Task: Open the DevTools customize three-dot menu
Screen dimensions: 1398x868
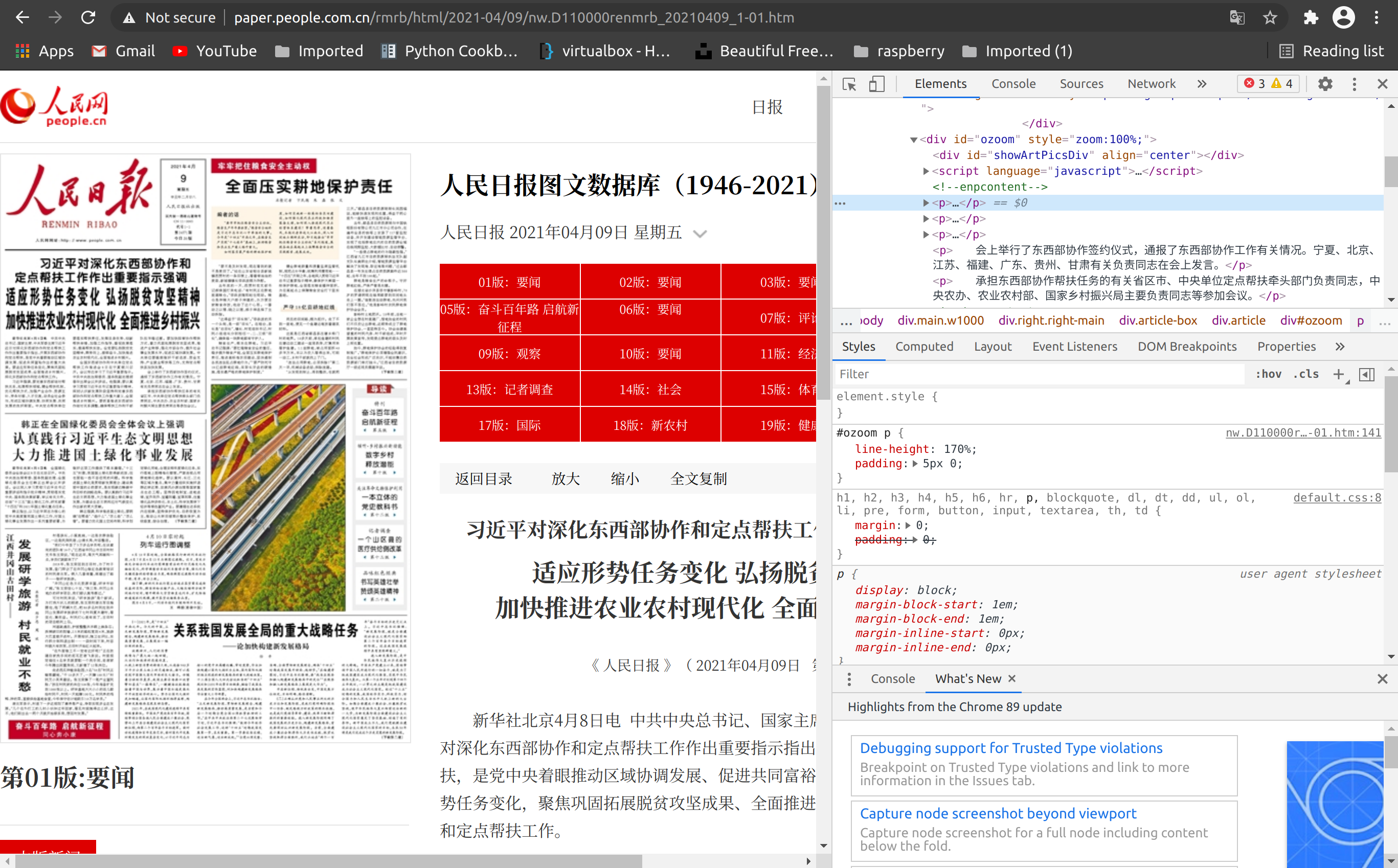Action: (1355, 84)
